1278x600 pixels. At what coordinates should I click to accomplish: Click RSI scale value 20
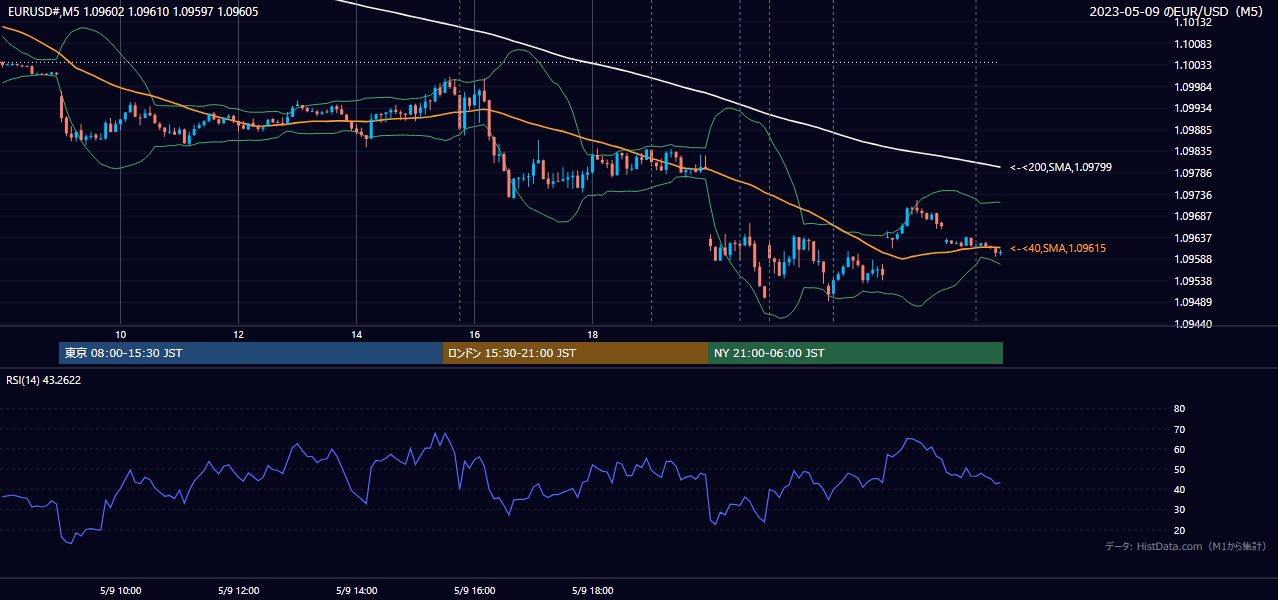[1179, 530]
